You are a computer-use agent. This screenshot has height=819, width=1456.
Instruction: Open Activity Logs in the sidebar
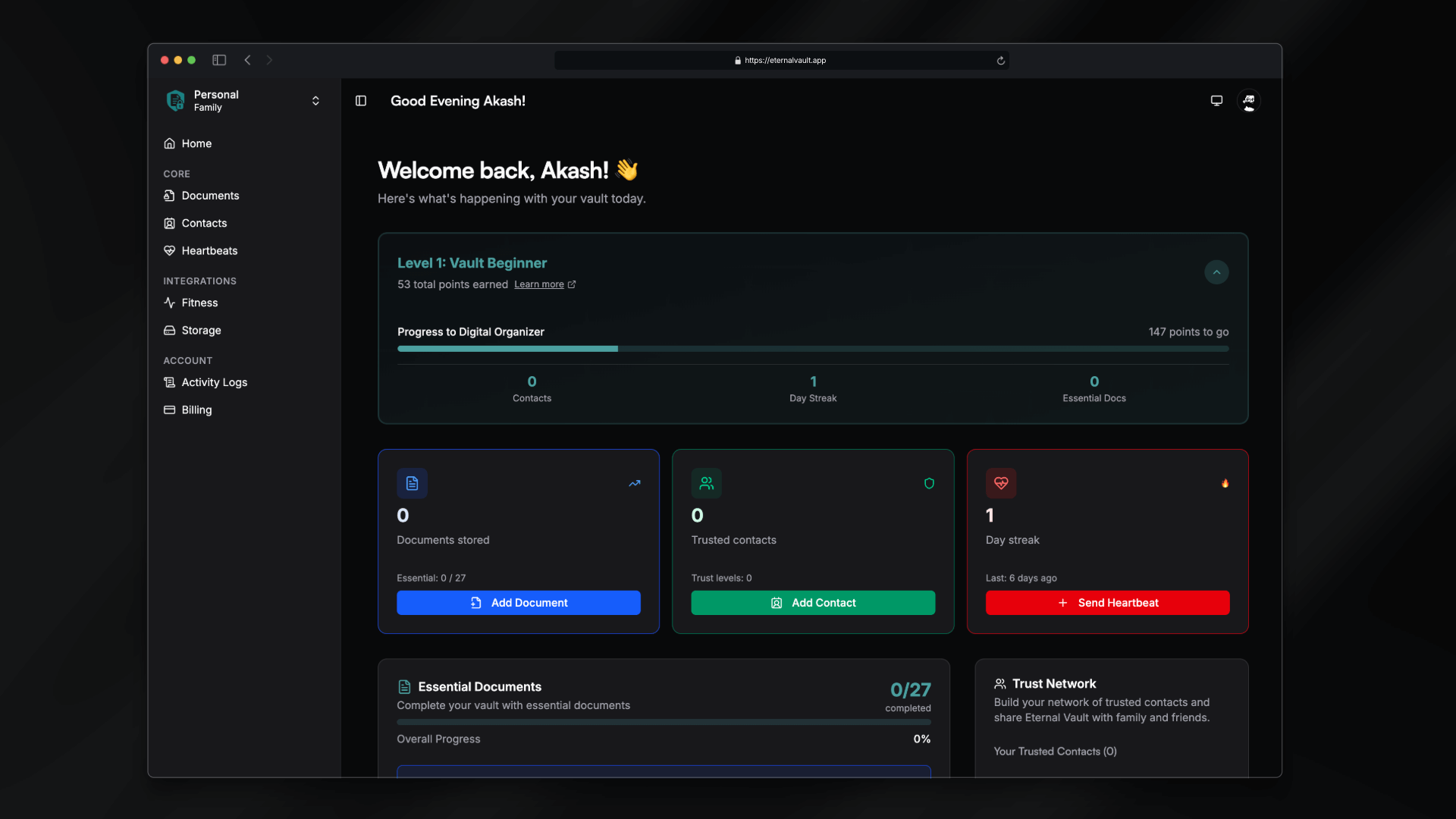(x=214, y=382)
